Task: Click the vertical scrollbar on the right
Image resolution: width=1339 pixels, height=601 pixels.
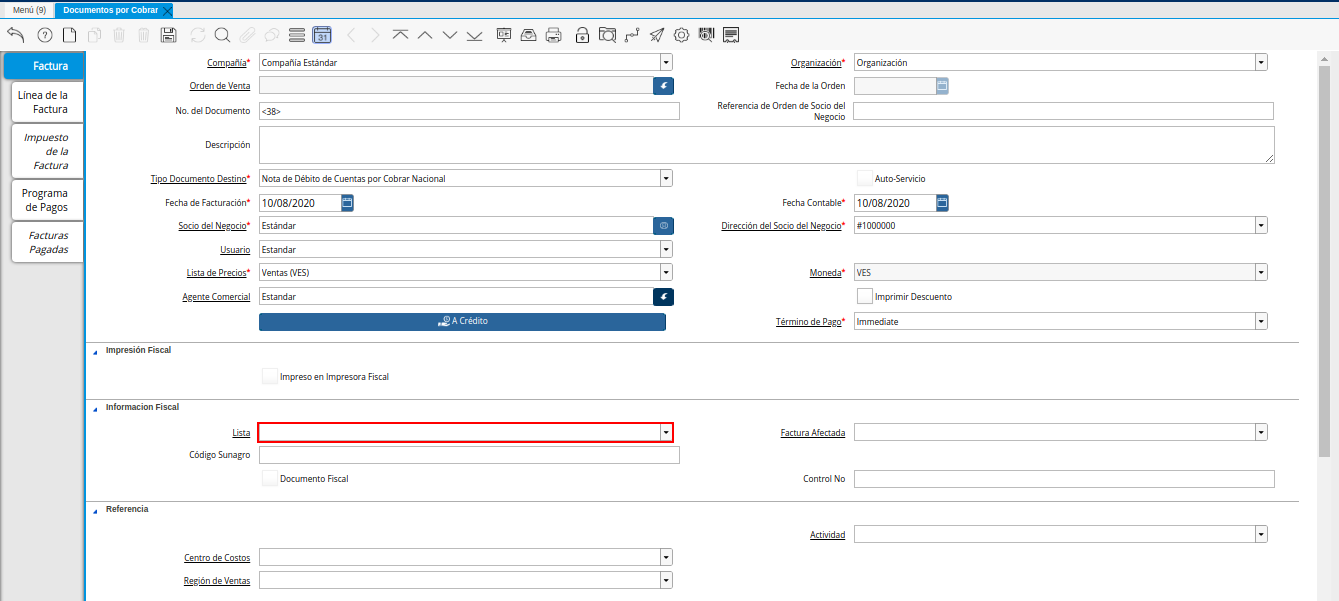Action: 1324,250
